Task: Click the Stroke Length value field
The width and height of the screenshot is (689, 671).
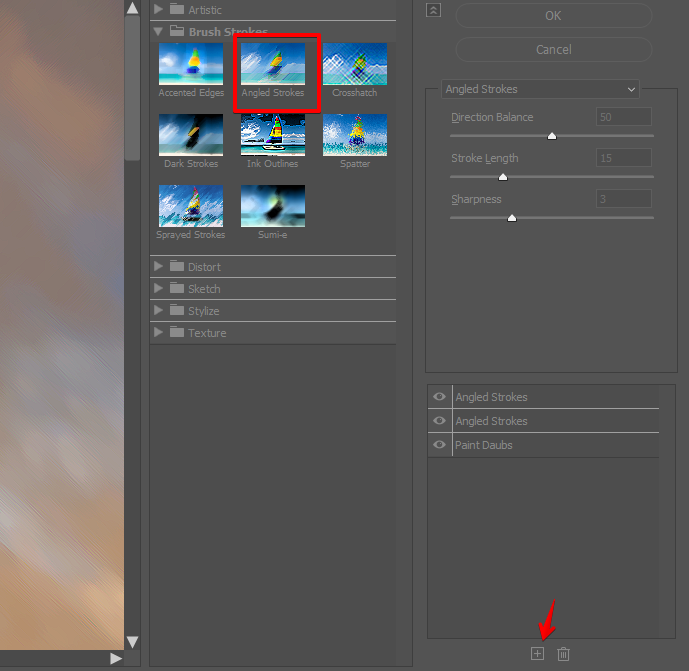Action: click(624, 158)
